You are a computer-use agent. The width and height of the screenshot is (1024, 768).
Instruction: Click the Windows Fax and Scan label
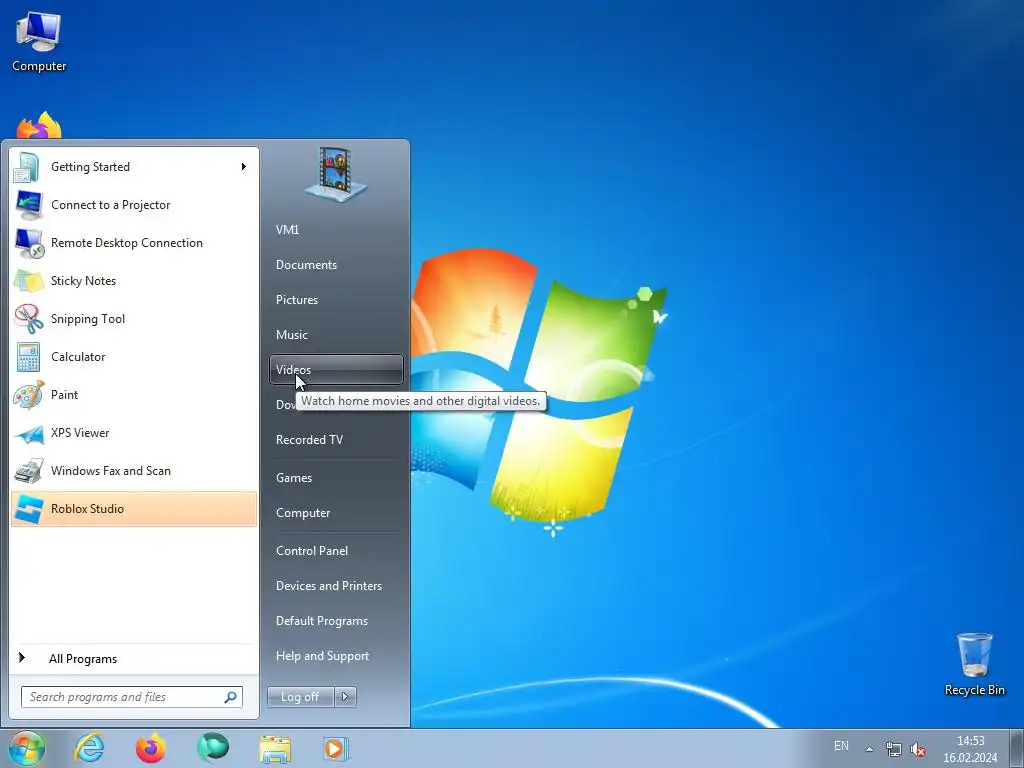pyautogui.click(x=111, y=471)
